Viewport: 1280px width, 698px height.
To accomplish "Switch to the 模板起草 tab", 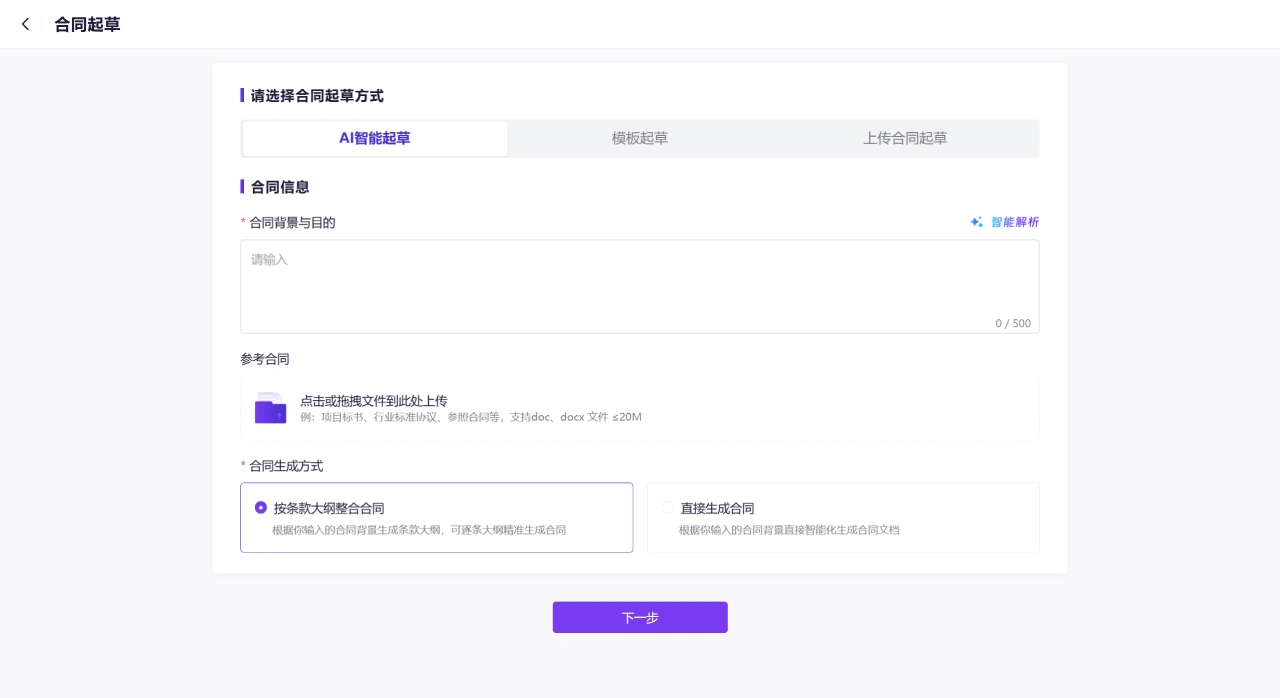I will click(x=639, y=138).
